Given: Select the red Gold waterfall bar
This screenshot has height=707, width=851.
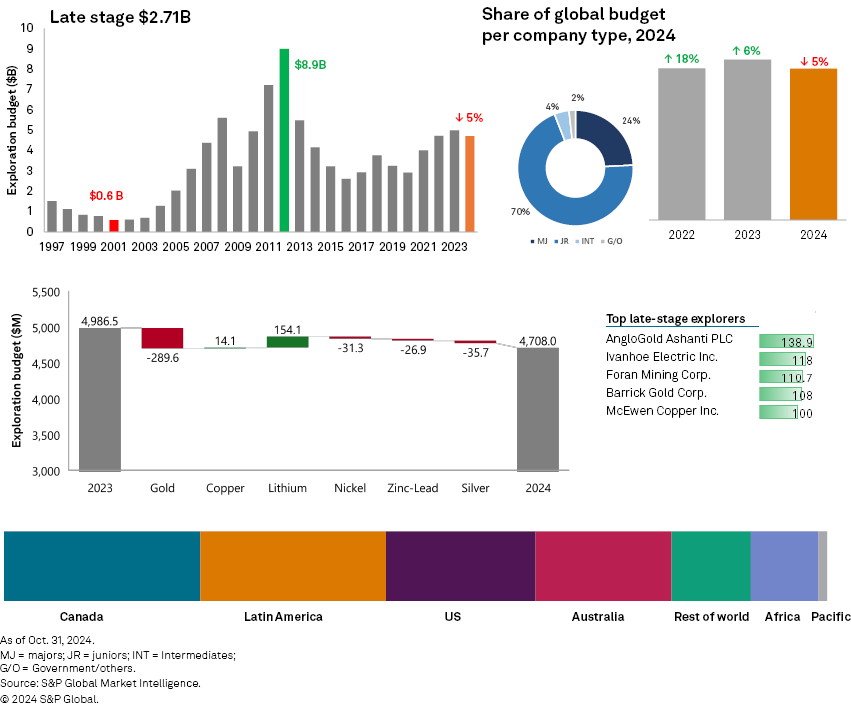Looking at the screenshot, I should click(x=162, y=338).
